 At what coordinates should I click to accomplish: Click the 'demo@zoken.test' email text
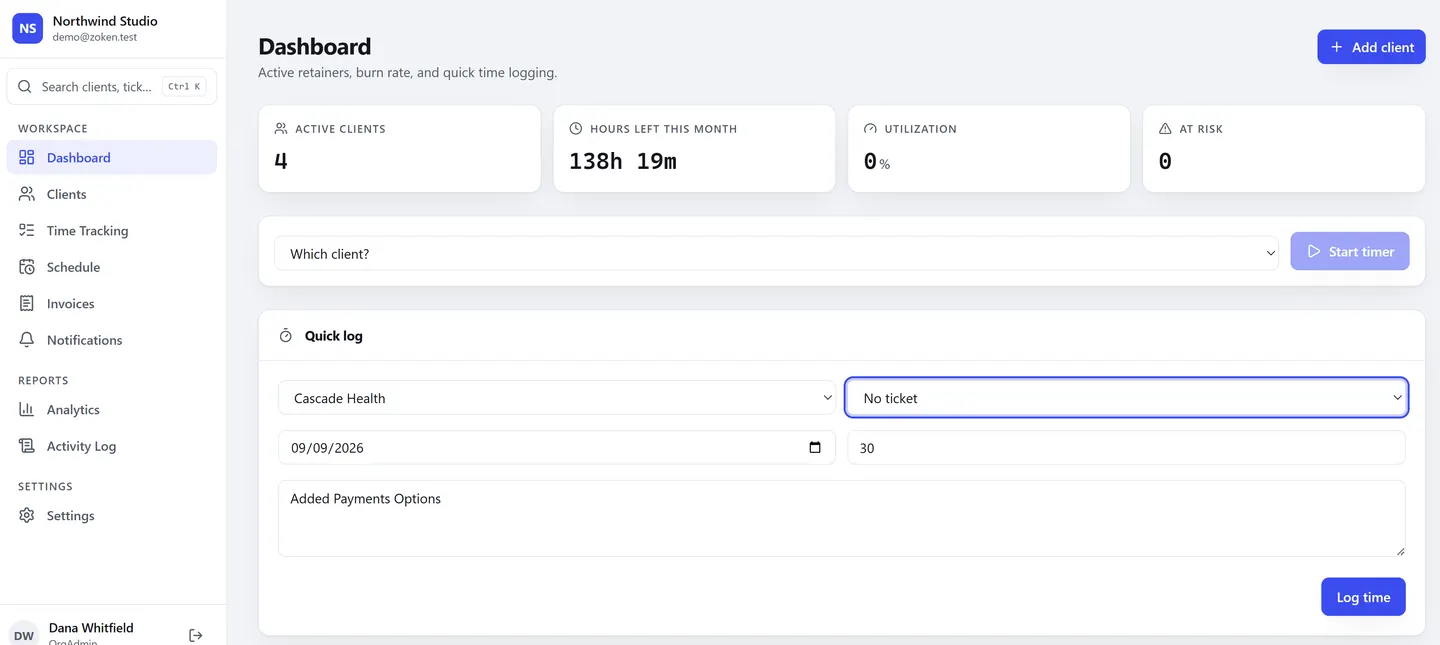(95, 37)
